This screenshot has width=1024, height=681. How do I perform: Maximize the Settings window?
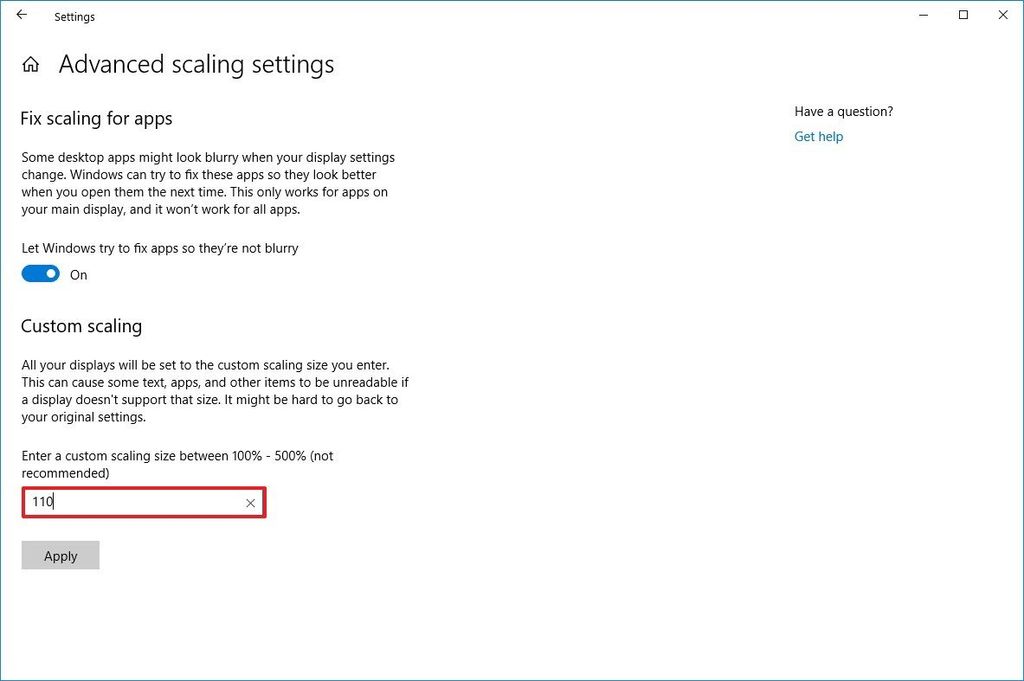[962, 15]
